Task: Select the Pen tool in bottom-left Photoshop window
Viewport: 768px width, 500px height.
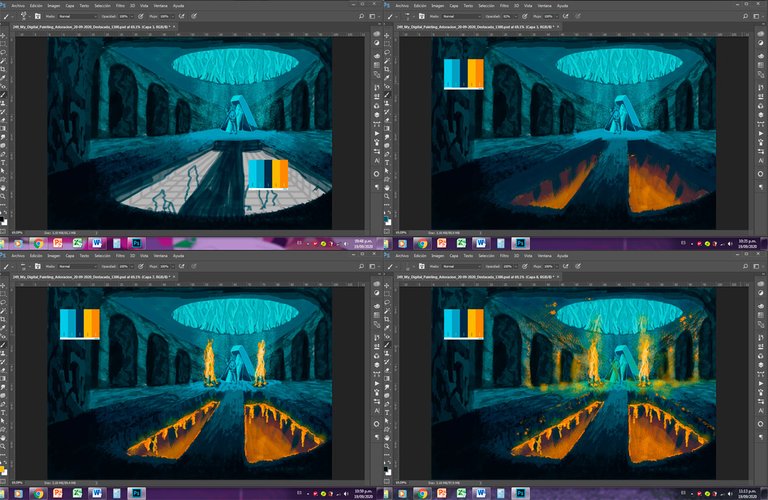Action: [x=5, y=404]
